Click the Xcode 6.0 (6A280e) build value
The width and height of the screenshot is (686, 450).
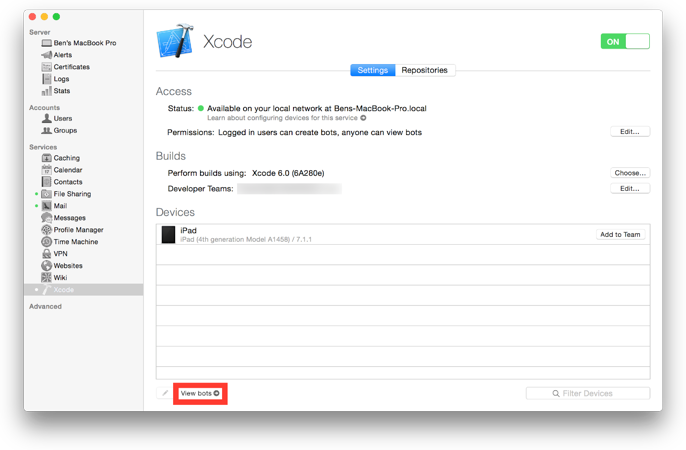(288, 173)
